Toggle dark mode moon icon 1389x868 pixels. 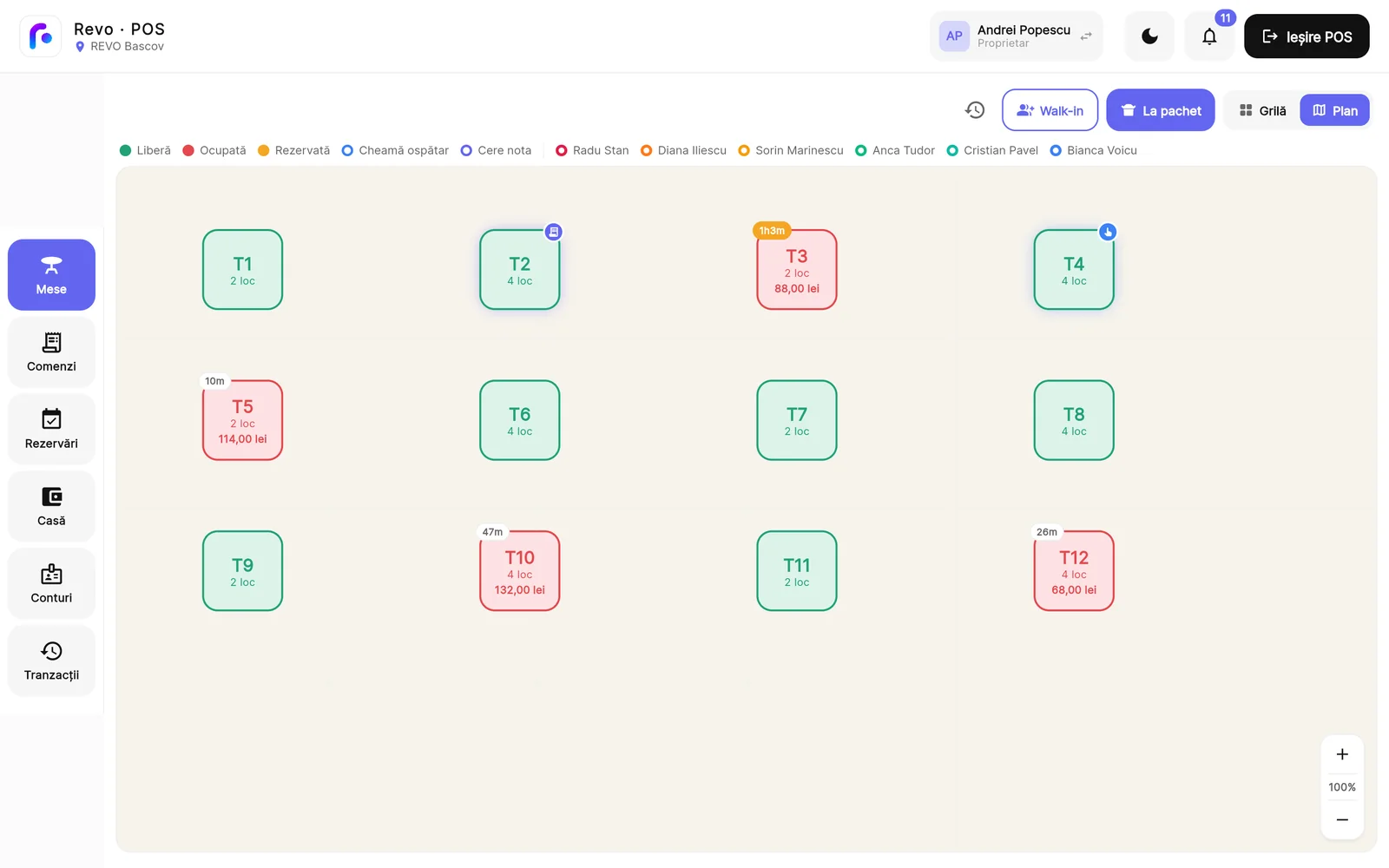pos(1149,36)
